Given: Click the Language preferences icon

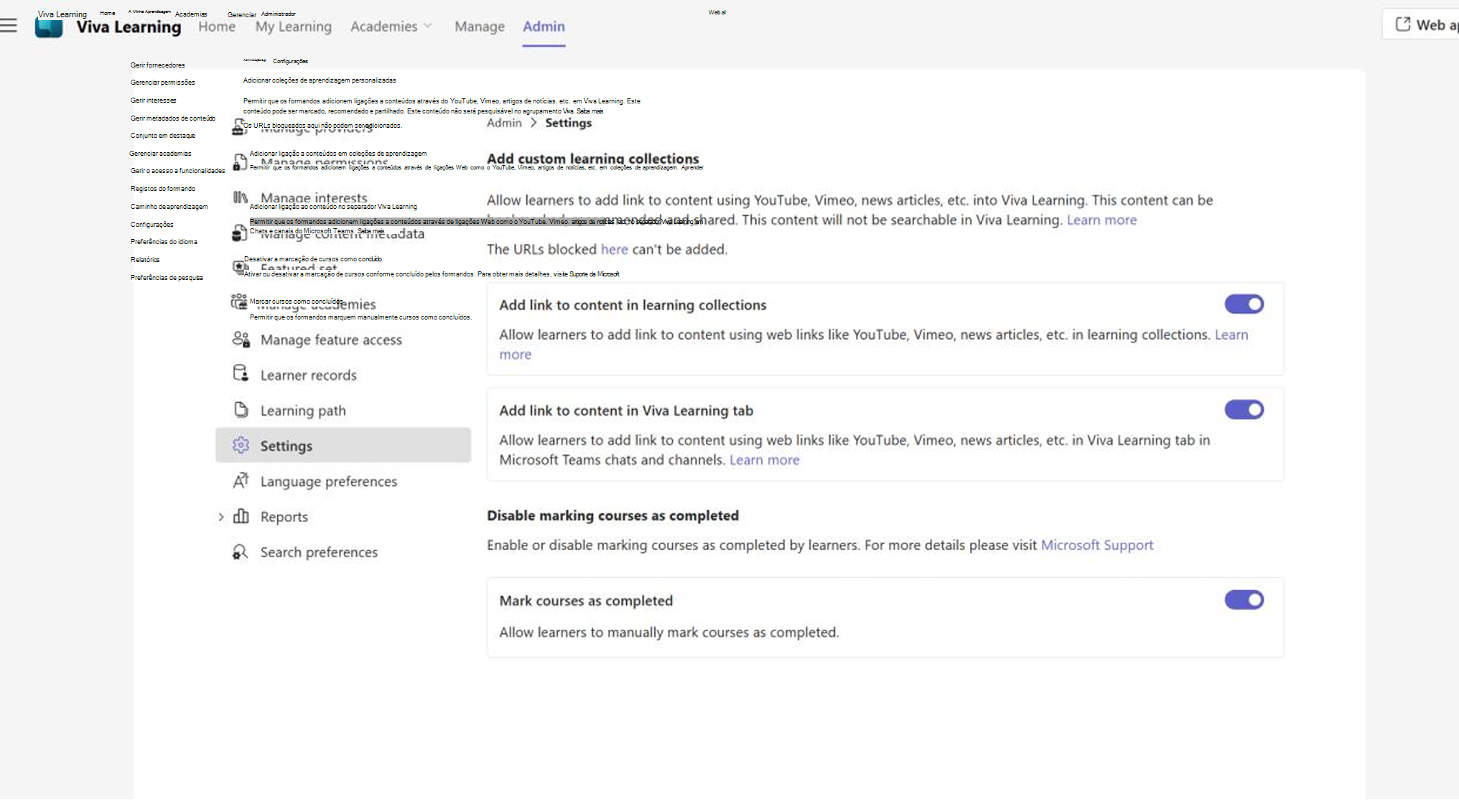Looking at the screenshot, I should coord(241,481).
